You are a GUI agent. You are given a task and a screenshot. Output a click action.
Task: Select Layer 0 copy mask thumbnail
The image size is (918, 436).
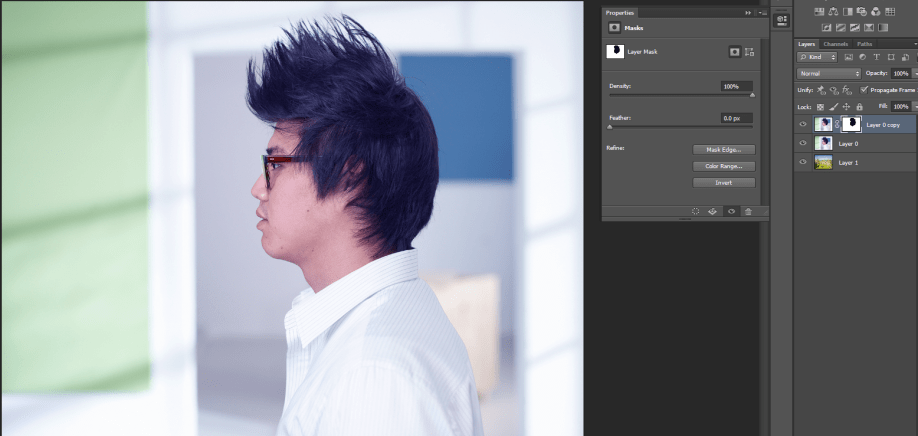tap(851, 124)
